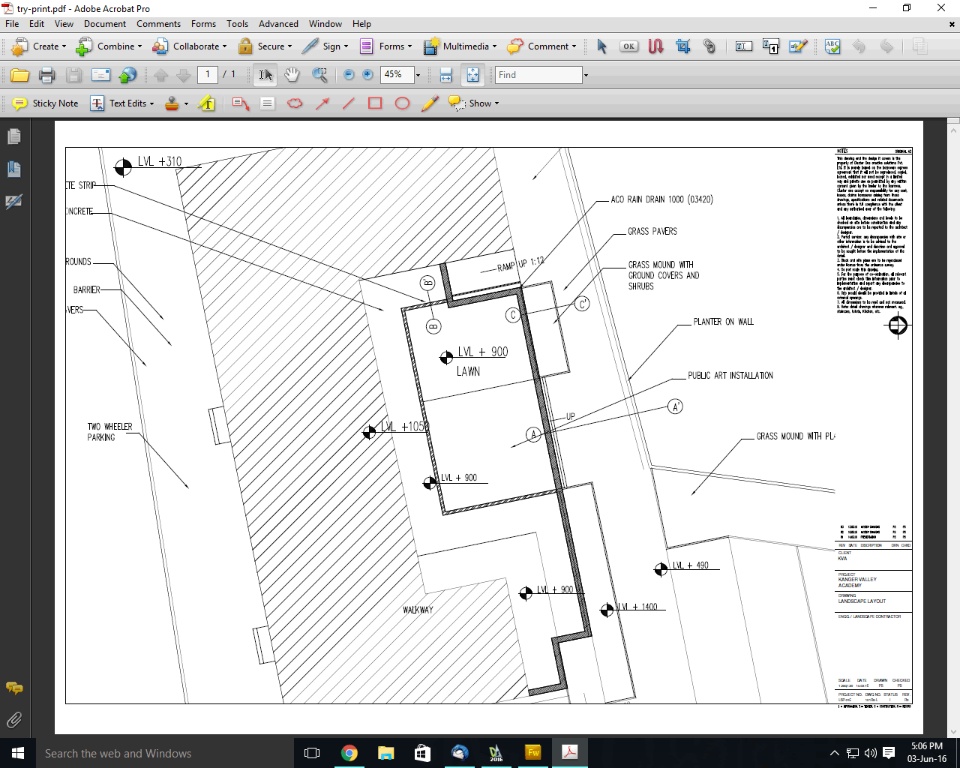Image resolution: width=960 pixels, height=768 pixels.
Task: Click the page number input field
Action: (208, 75)
